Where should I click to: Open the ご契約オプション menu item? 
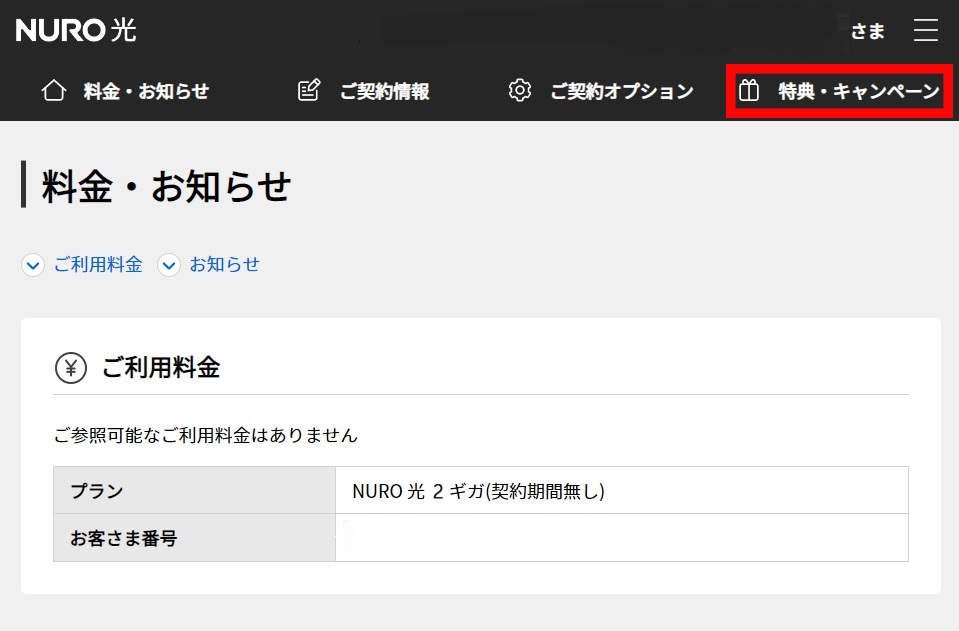coord(621,92)
